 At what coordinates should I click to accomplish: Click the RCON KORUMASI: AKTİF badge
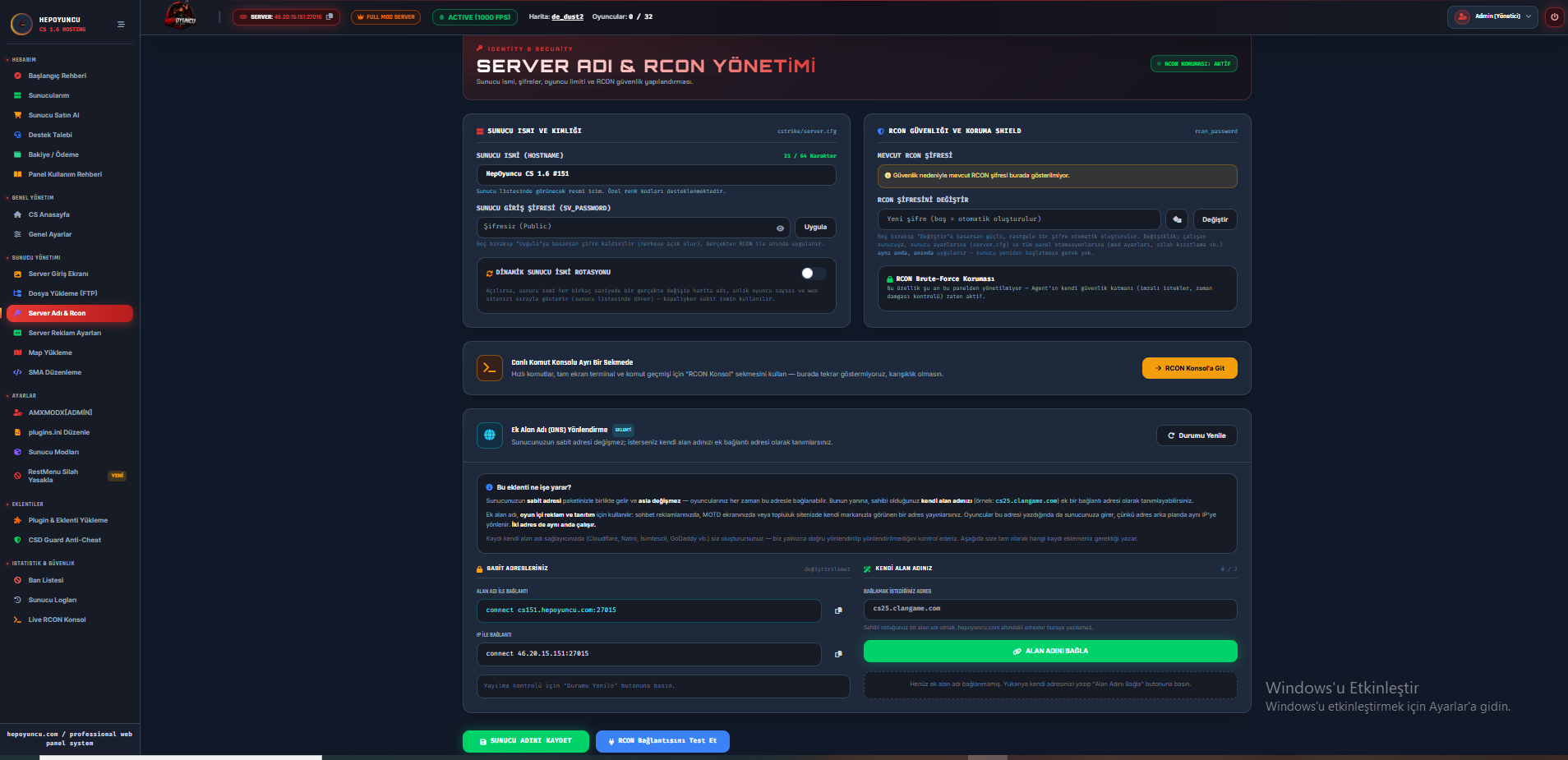point(1193,63)
